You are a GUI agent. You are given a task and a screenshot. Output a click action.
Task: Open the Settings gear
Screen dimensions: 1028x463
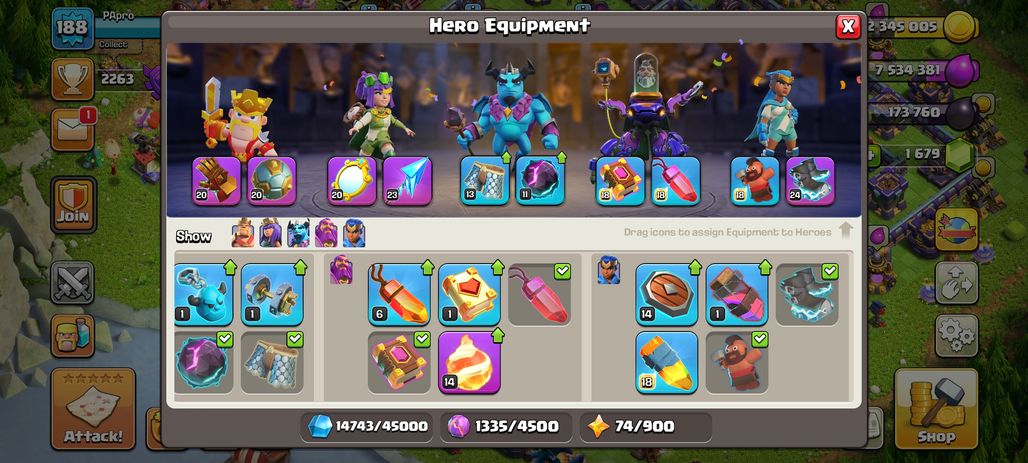(x=957, y=336)
